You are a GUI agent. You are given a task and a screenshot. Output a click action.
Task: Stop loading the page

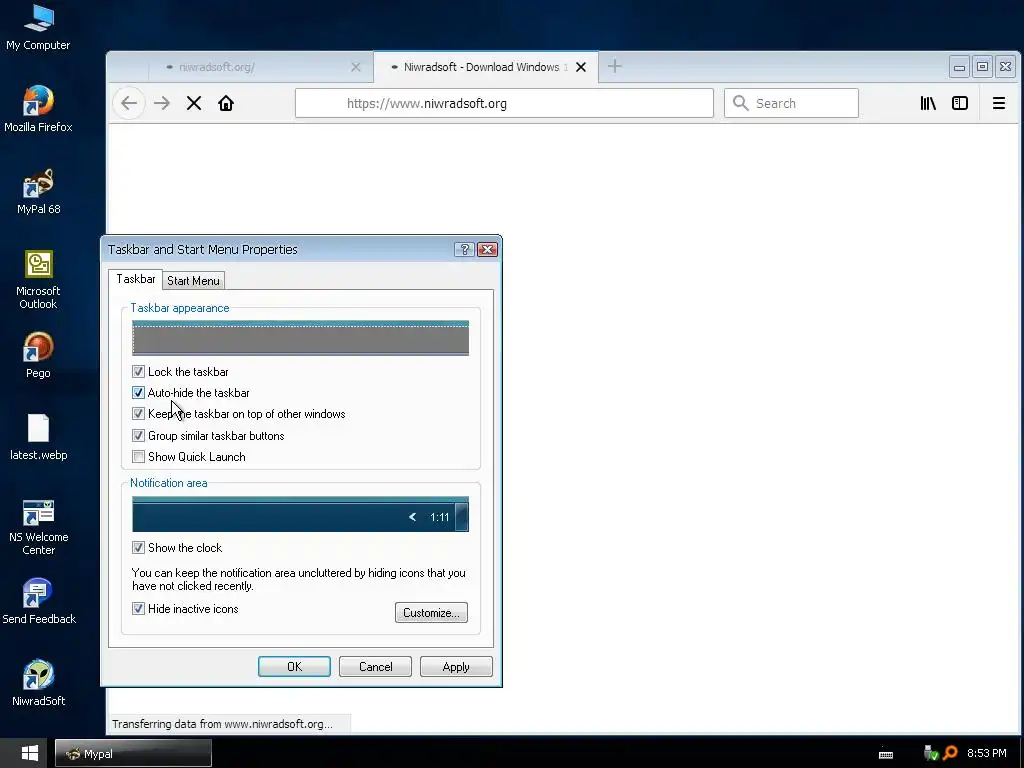pyautogui.click(x=194, y=103)
